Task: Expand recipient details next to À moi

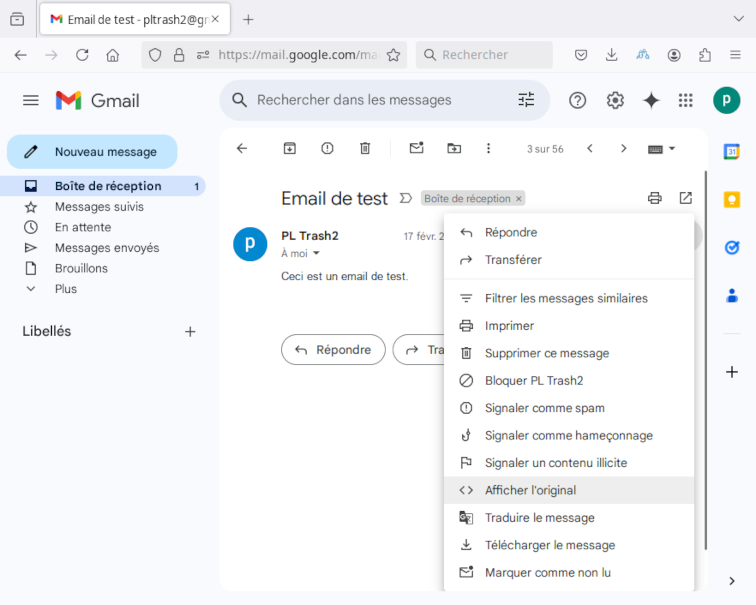Action: tap(316, 253)
